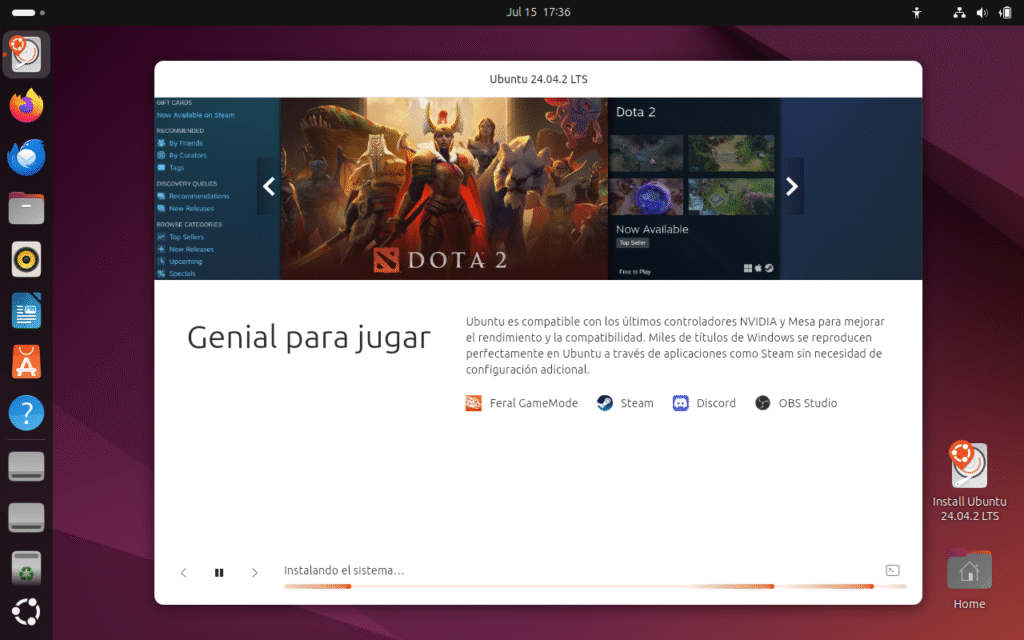Click the battery power icon in the top bar
The width and height of the screenshot is (1024, 640).
pyautogui.click(x=1005, y=12)
